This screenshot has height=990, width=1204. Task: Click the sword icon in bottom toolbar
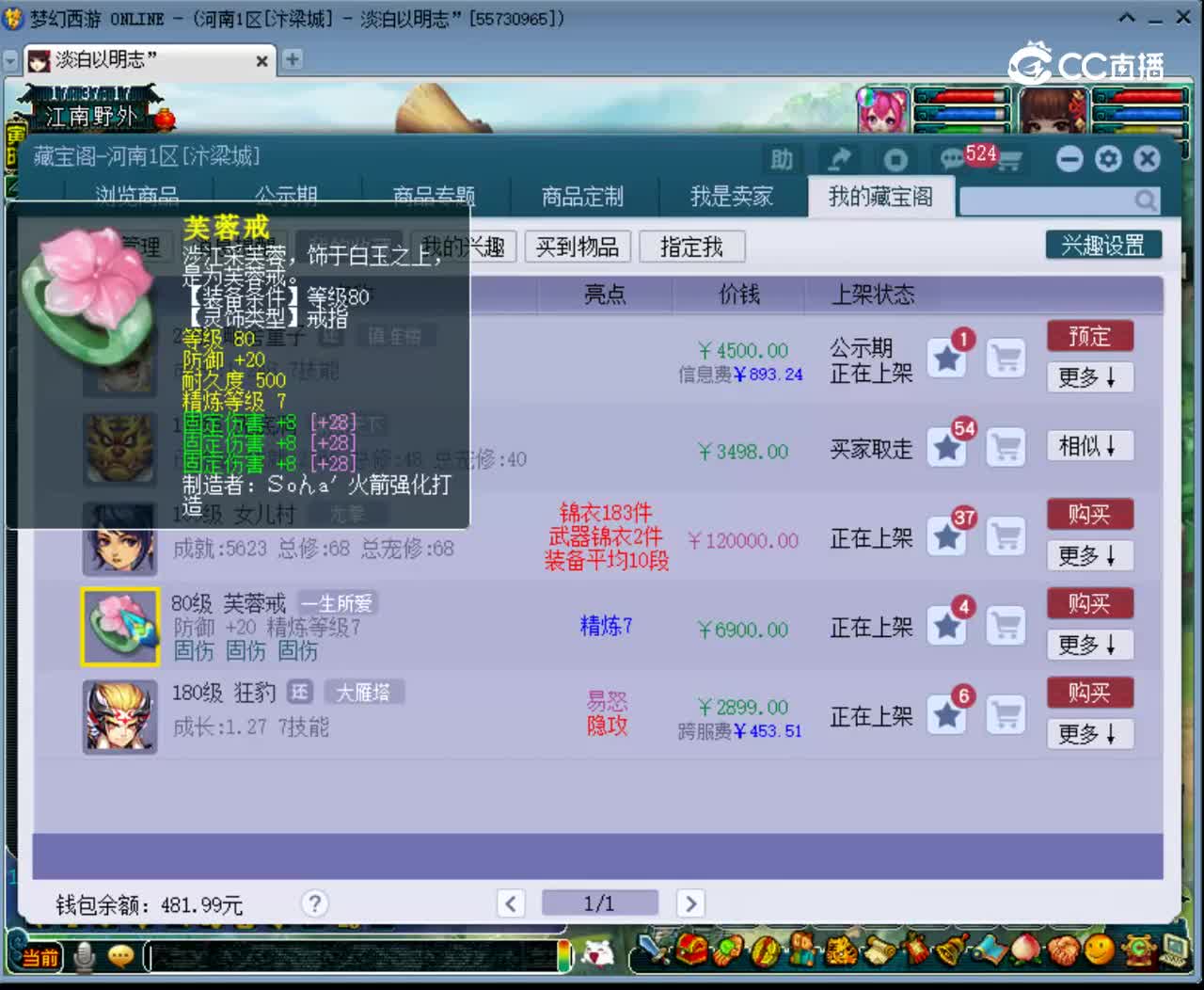[653, 949]
